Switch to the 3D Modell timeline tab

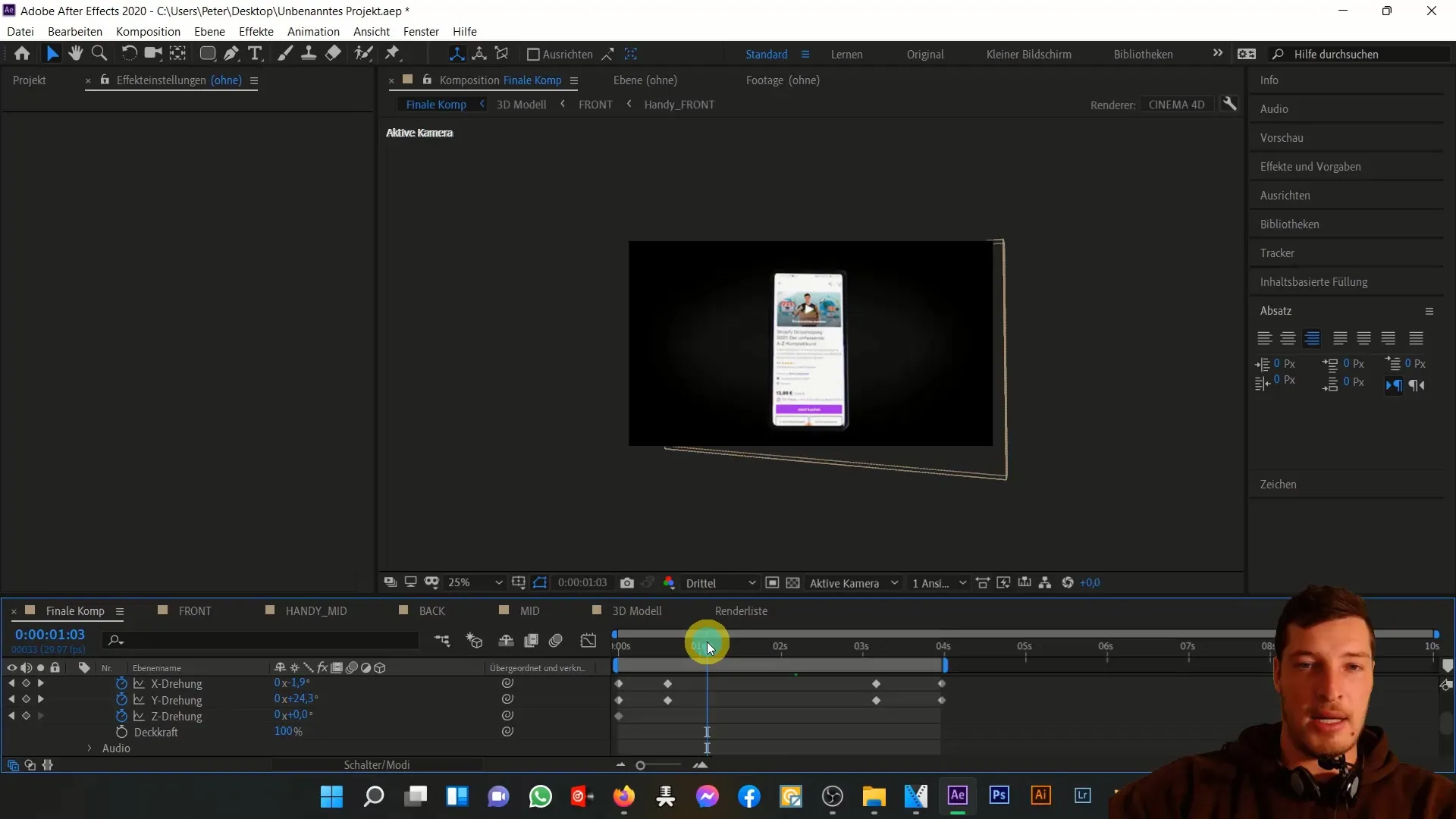pos(637,611)
